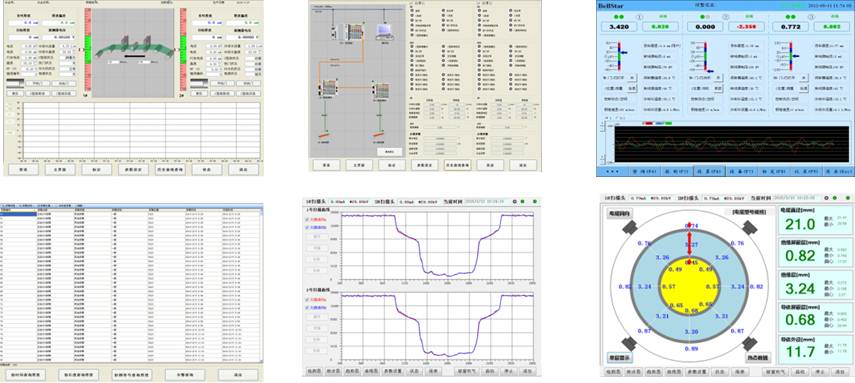Click the leftmost button under the history records table

[x=26, y=375]
